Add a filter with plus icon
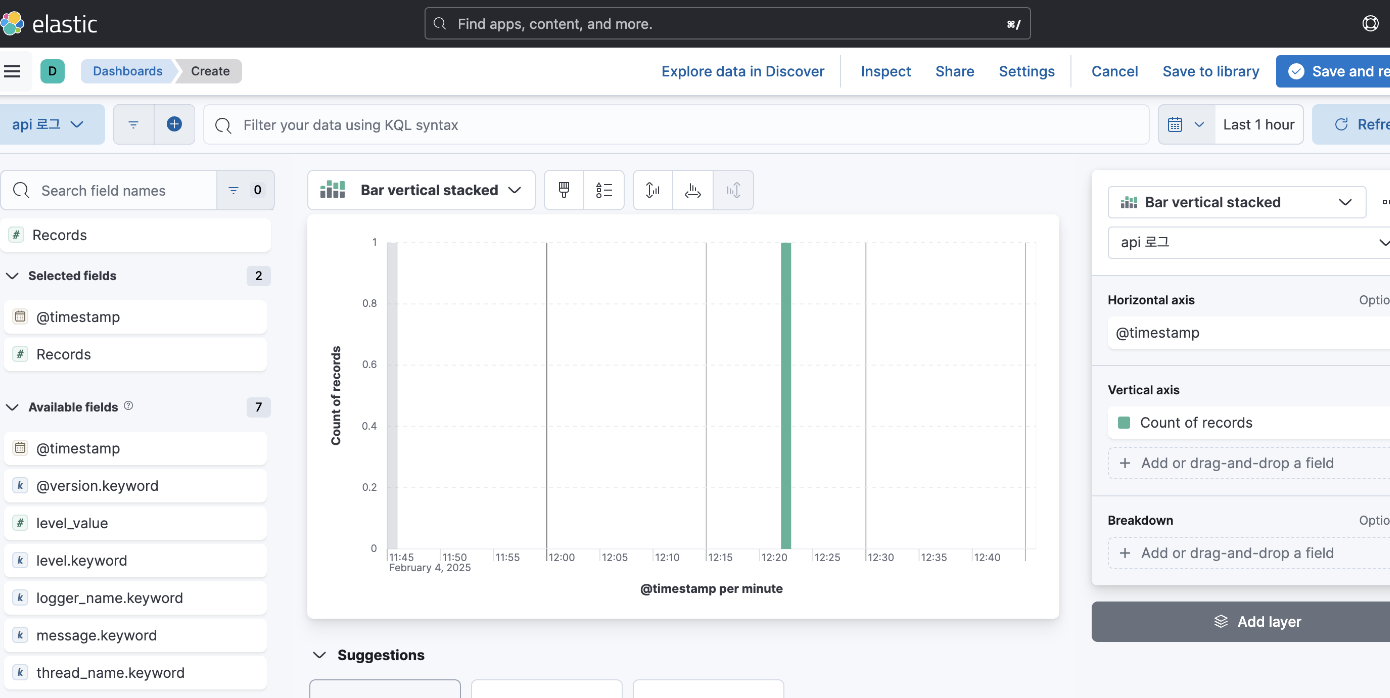 coord(174,125)
